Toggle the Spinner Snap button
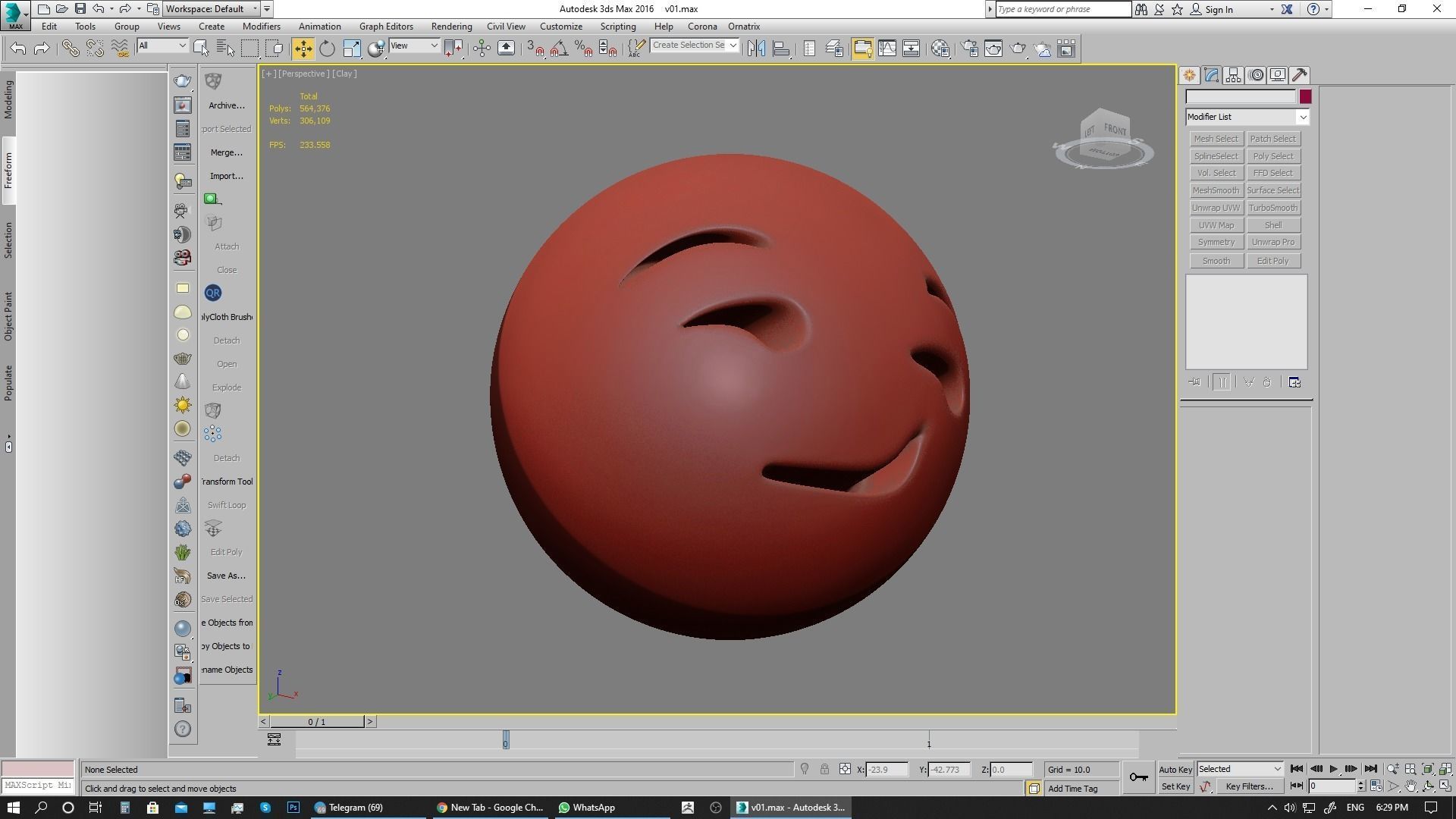Image resolution: width=1456 pixels, height=819 pixels. coord(607,49)
